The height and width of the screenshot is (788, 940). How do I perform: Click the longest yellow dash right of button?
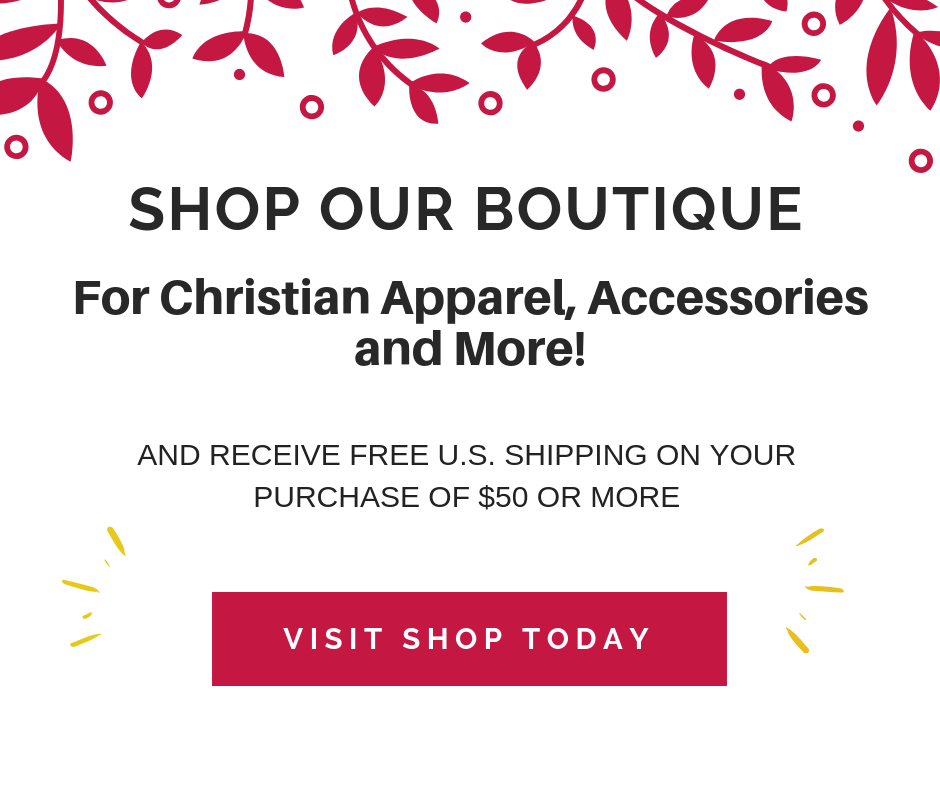(x=825, y=589)
